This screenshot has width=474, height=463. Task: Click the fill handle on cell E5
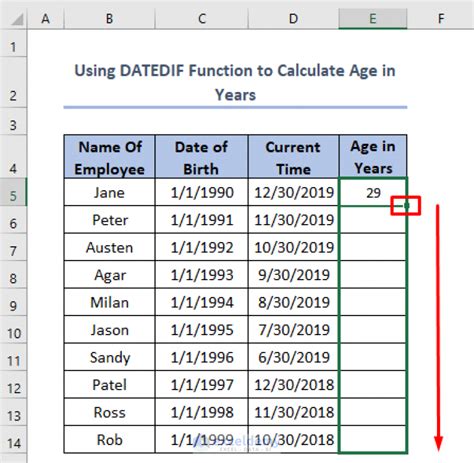pyautogui.click(x=407, y=206)
